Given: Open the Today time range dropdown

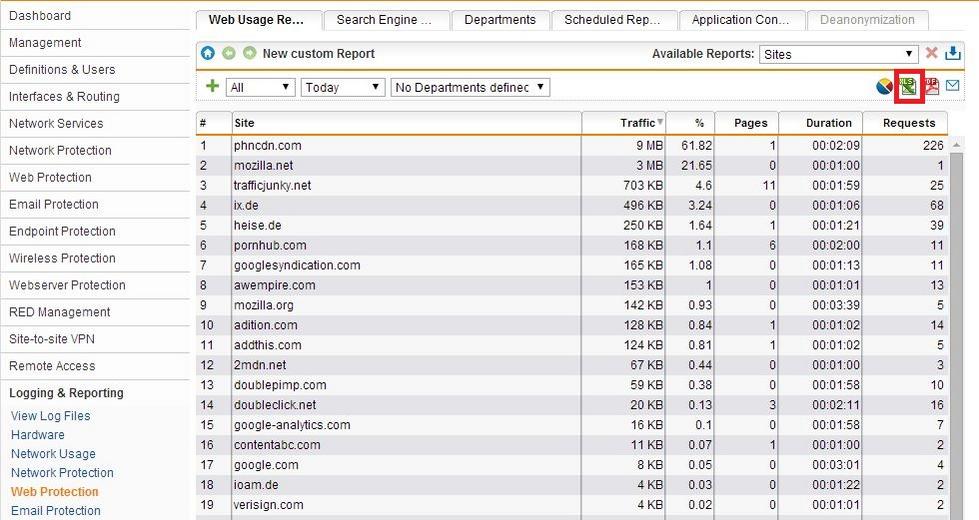Looking at the screenshot, I should 343,87.
